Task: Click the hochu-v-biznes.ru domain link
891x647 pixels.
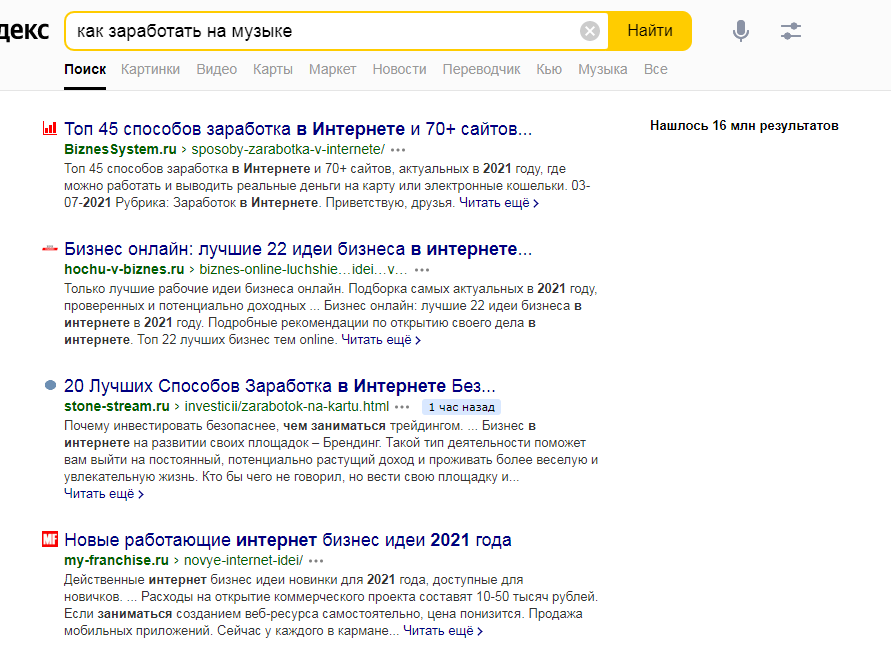Action: [124, 269]
